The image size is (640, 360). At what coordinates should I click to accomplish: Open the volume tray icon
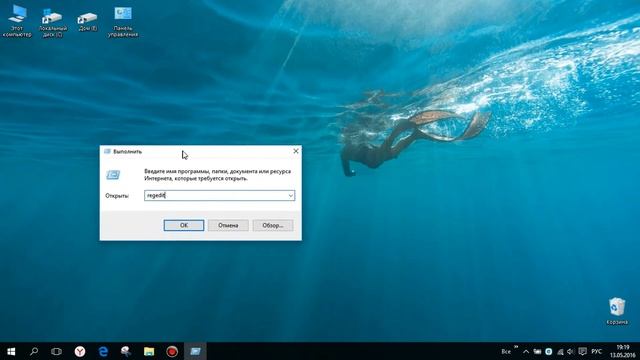click(571, 351)
